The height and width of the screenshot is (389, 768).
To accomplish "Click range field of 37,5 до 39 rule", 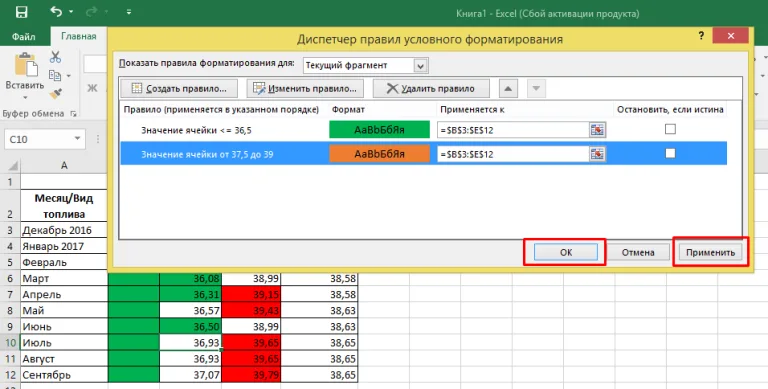I will coord(513,154).
